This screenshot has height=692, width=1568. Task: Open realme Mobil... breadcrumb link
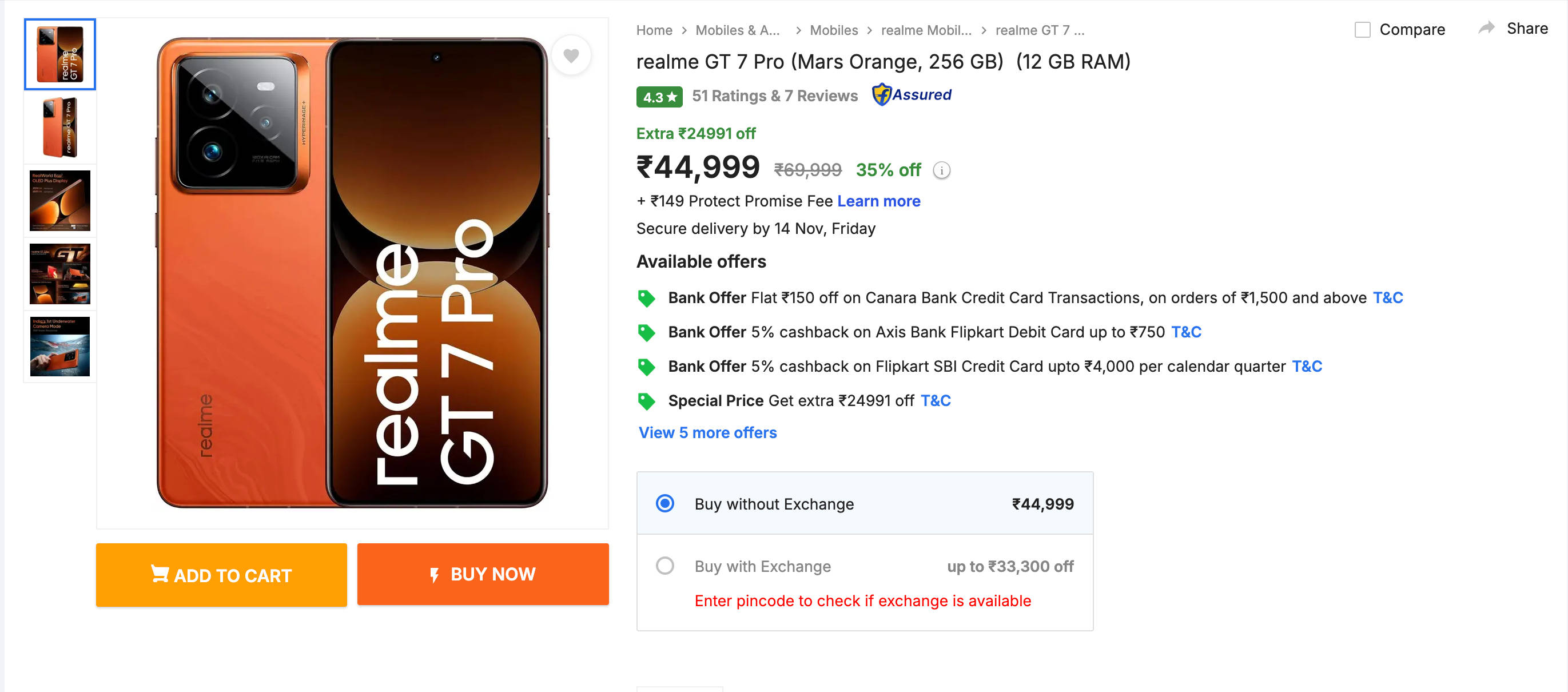pos(926,30)
